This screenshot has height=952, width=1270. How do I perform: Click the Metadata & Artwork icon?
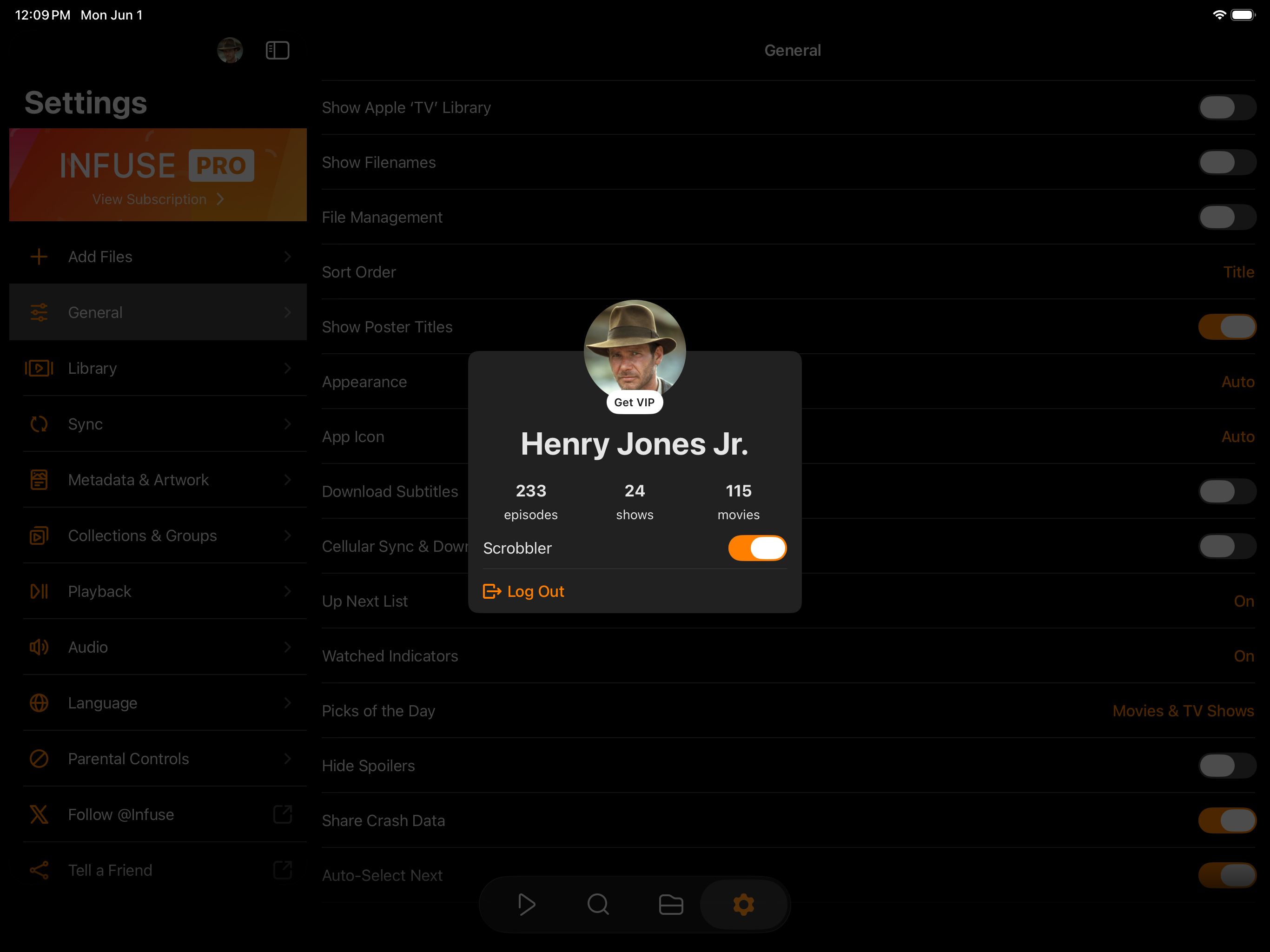click(x=39, y=479)
